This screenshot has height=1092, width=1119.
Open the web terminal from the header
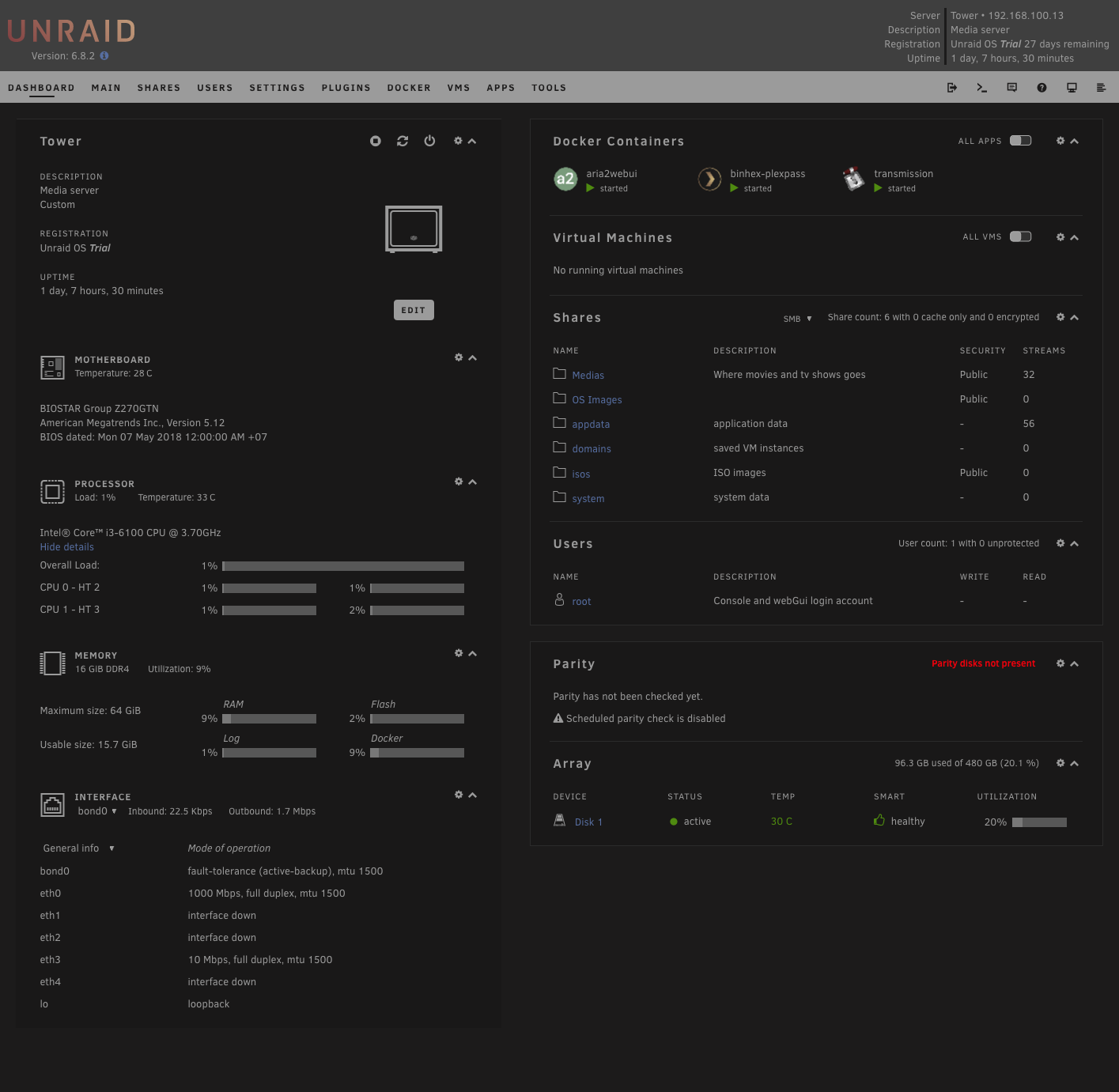pos(982,87)
